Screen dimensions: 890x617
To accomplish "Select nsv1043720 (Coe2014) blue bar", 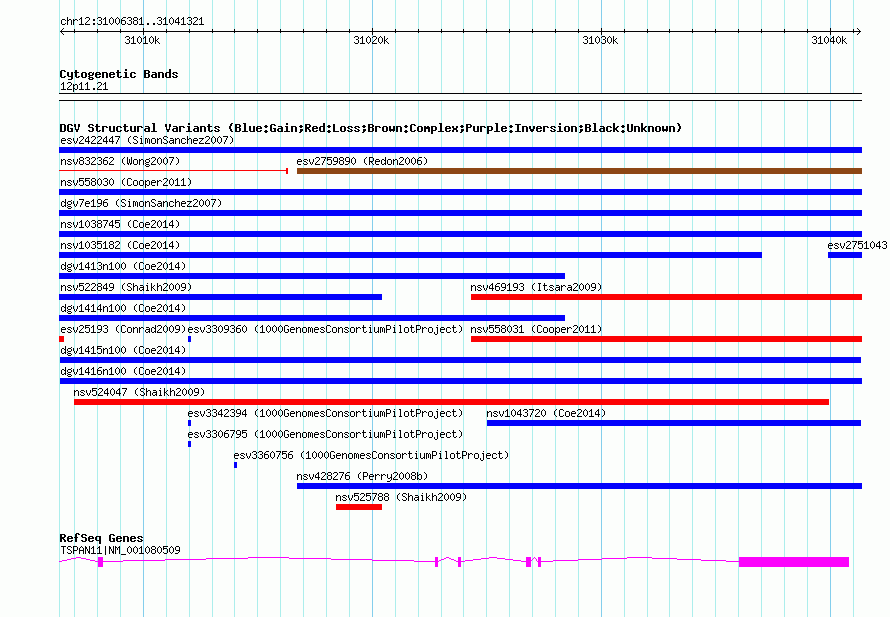I will [674, 423].
